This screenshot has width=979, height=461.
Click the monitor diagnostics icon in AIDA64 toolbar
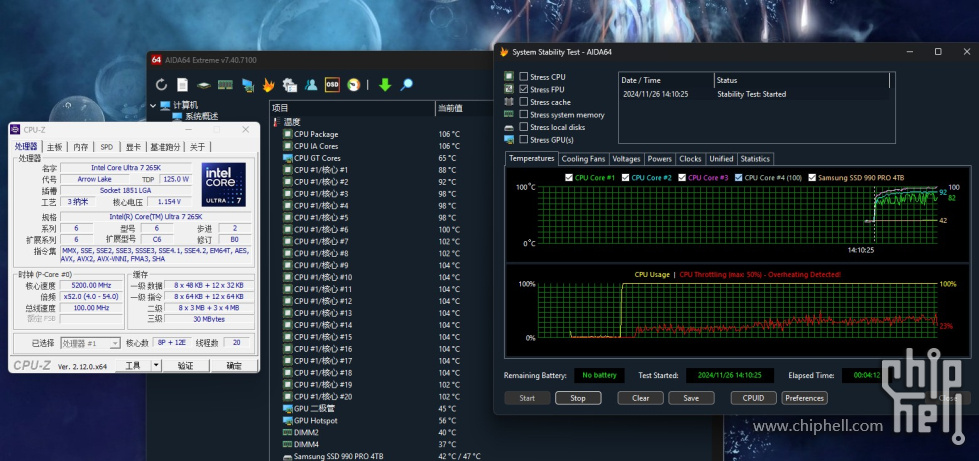(x=248, y=85)
